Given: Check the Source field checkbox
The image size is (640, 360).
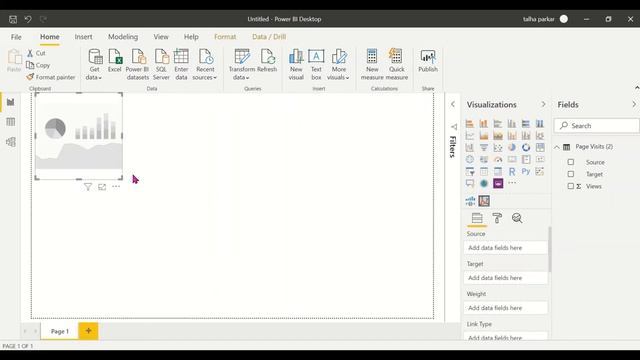Looking at the screenshot, I should [571, 162].
